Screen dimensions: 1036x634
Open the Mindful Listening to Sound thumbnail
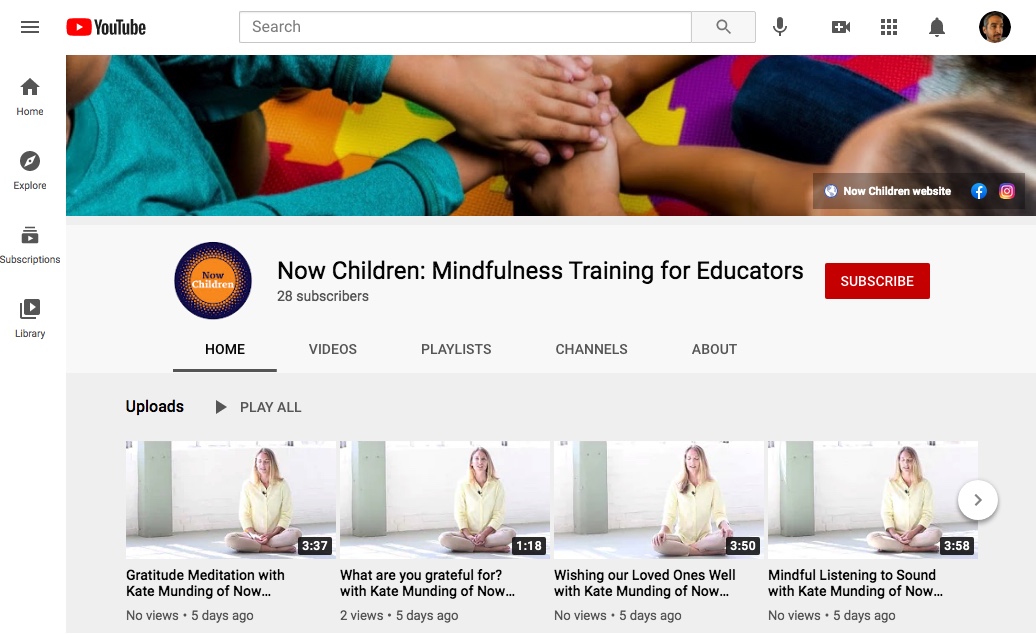point(873,500)
